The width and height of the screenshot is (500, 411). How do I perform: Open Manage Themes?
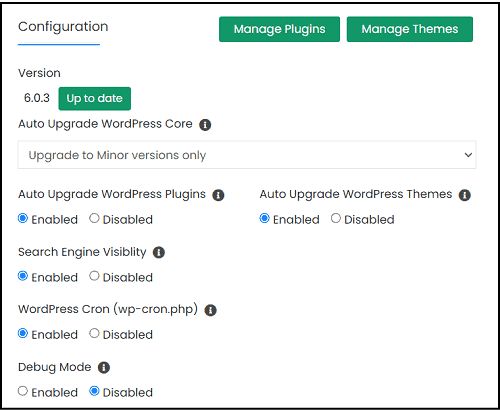pyautogui.click(x=410, y=29)
